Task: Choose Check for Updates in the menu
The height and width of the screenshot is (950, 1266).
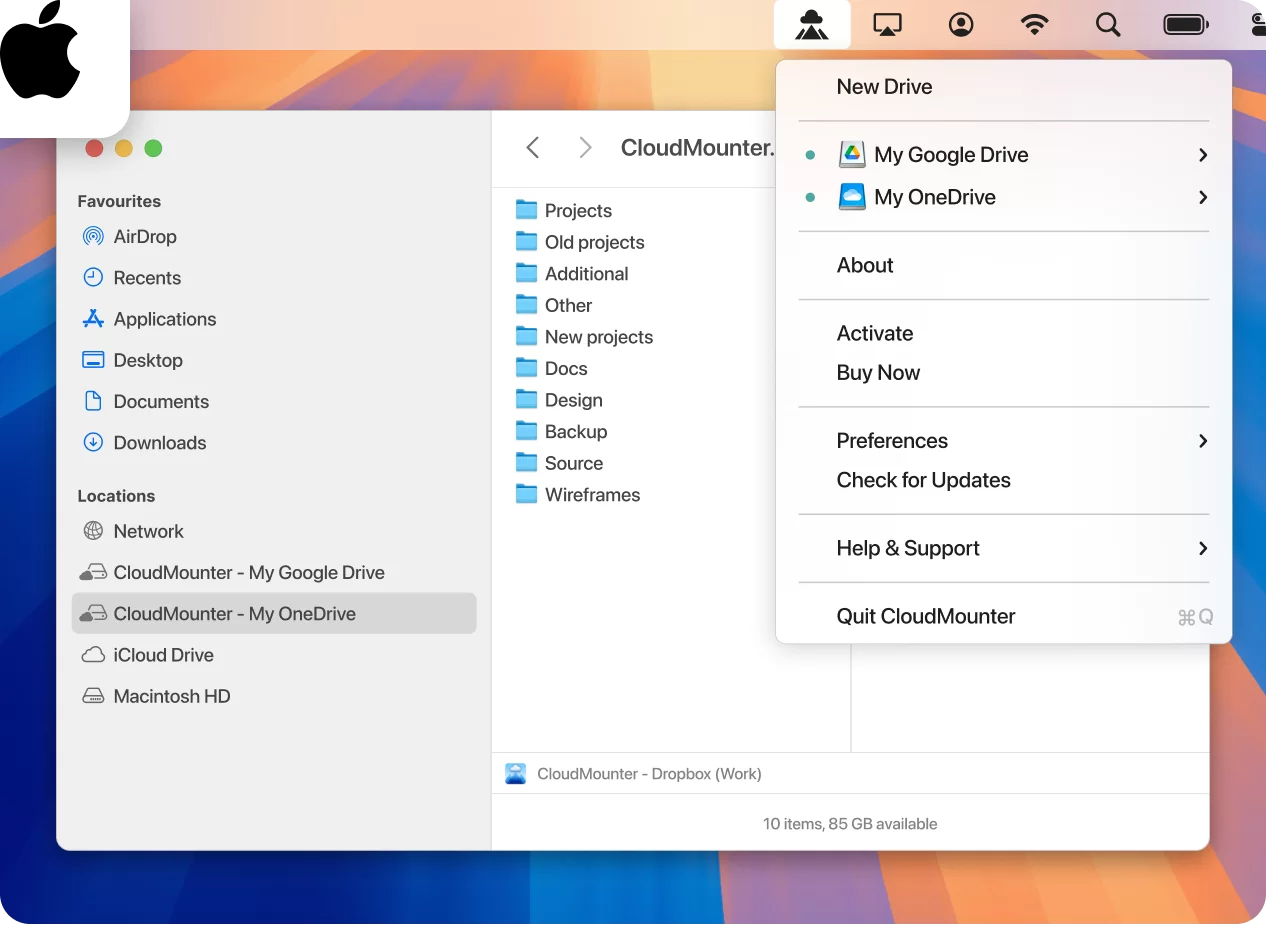Action: [923, 480]
